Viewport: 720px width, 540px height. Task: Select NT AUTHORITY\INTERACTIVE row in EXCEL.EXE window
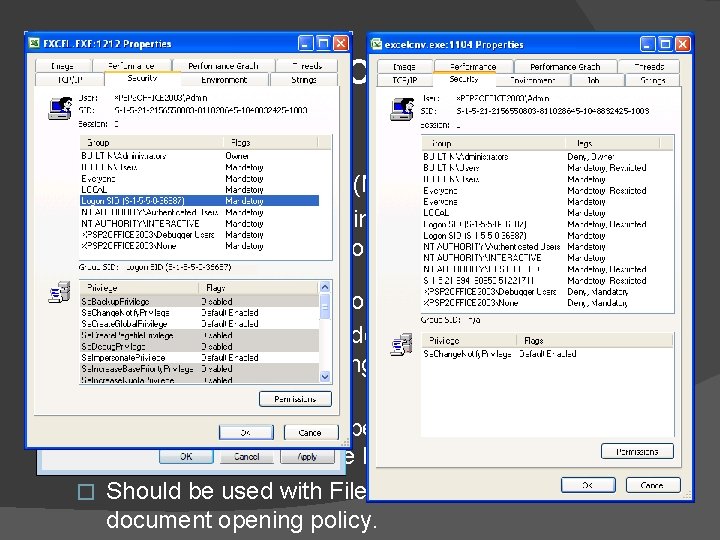click(199, 224)
